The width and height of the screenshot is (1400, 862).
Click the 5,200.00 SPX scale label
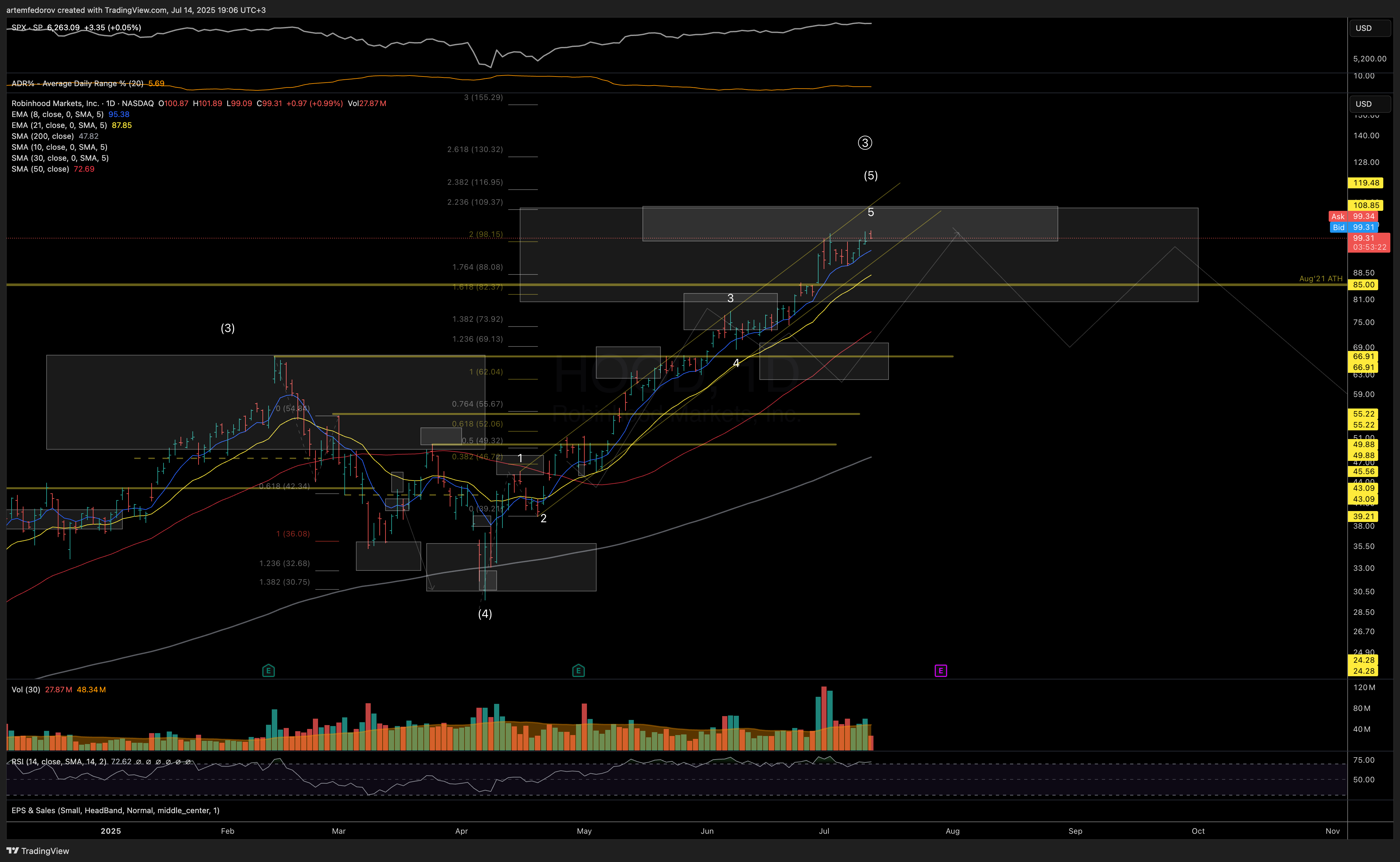coord(1370,59)
